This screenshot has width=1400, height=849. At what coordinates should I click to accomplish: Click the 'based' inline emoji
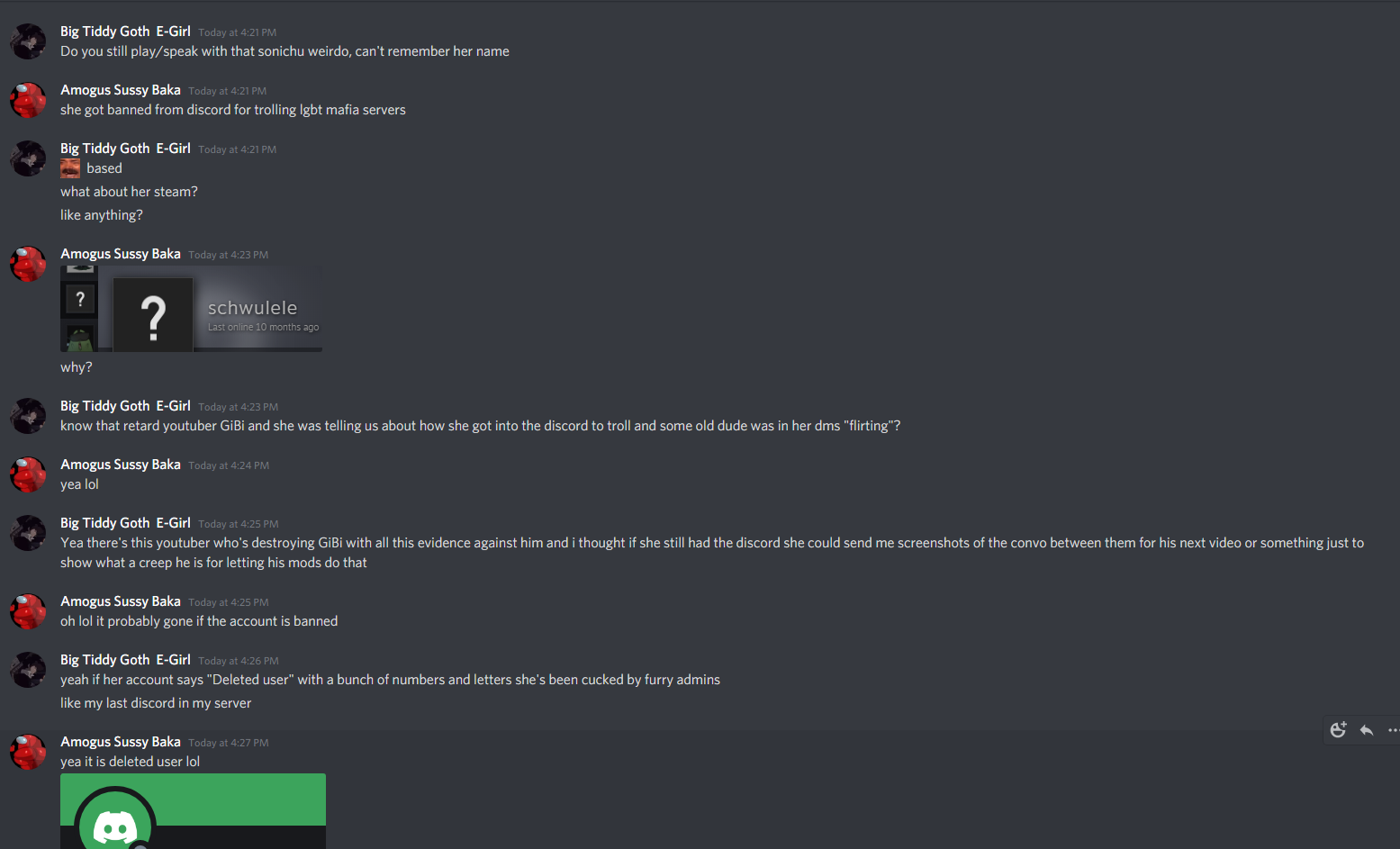click(x=70, y=168)
